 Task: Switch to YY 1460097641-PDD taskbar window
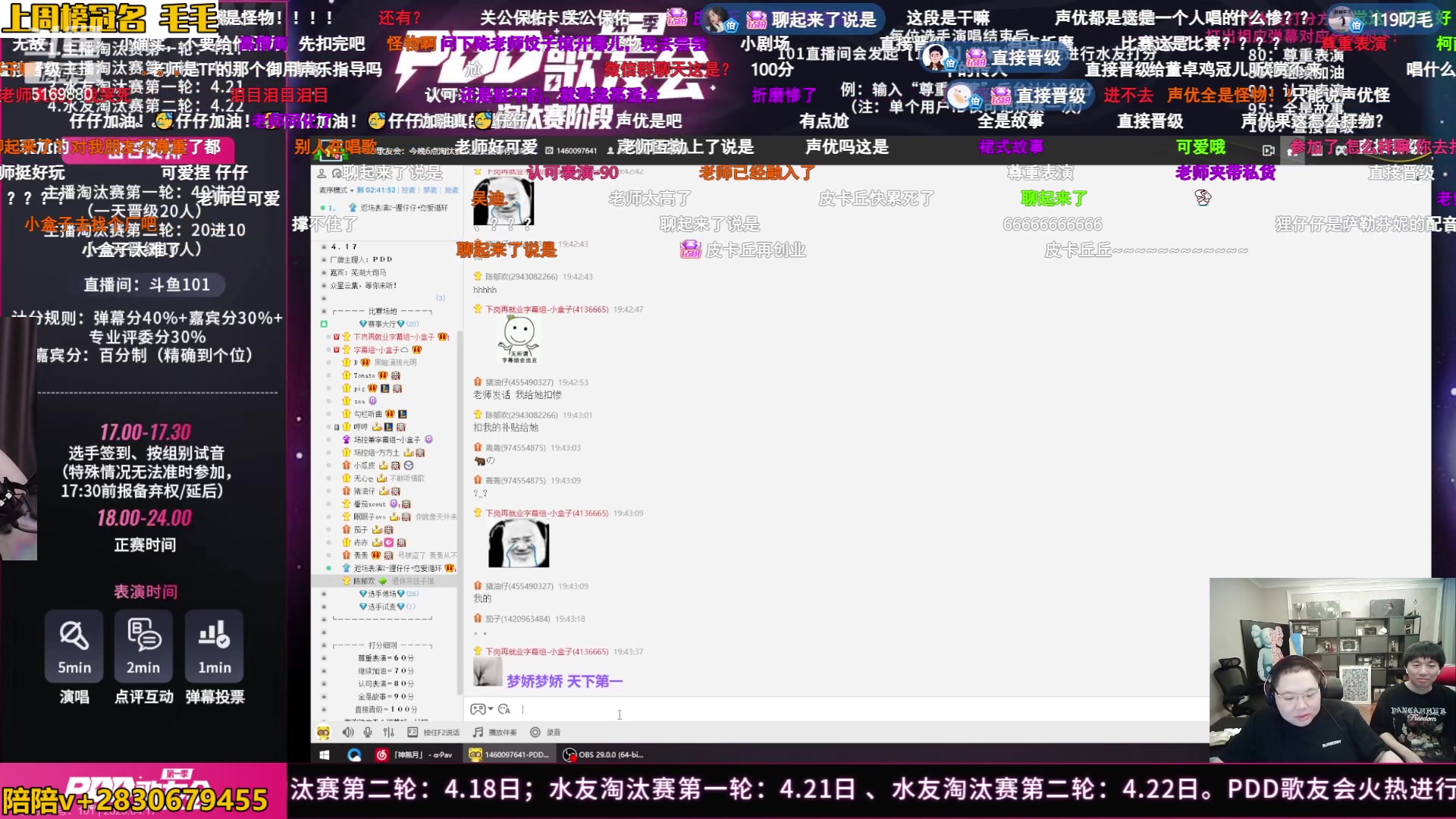(x=510, y=755)
